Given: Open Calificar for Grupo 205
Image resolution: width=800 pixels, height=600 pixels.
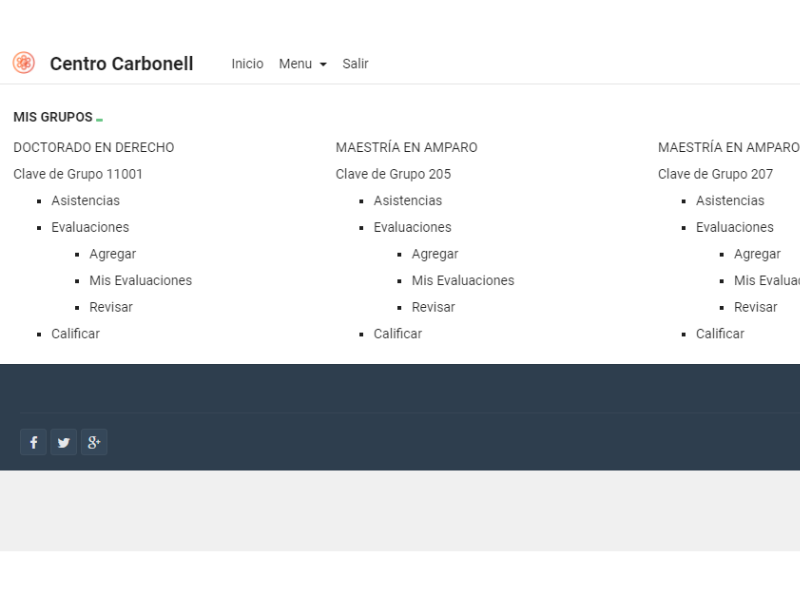Looking at the screenshot, I should point(397,334).
